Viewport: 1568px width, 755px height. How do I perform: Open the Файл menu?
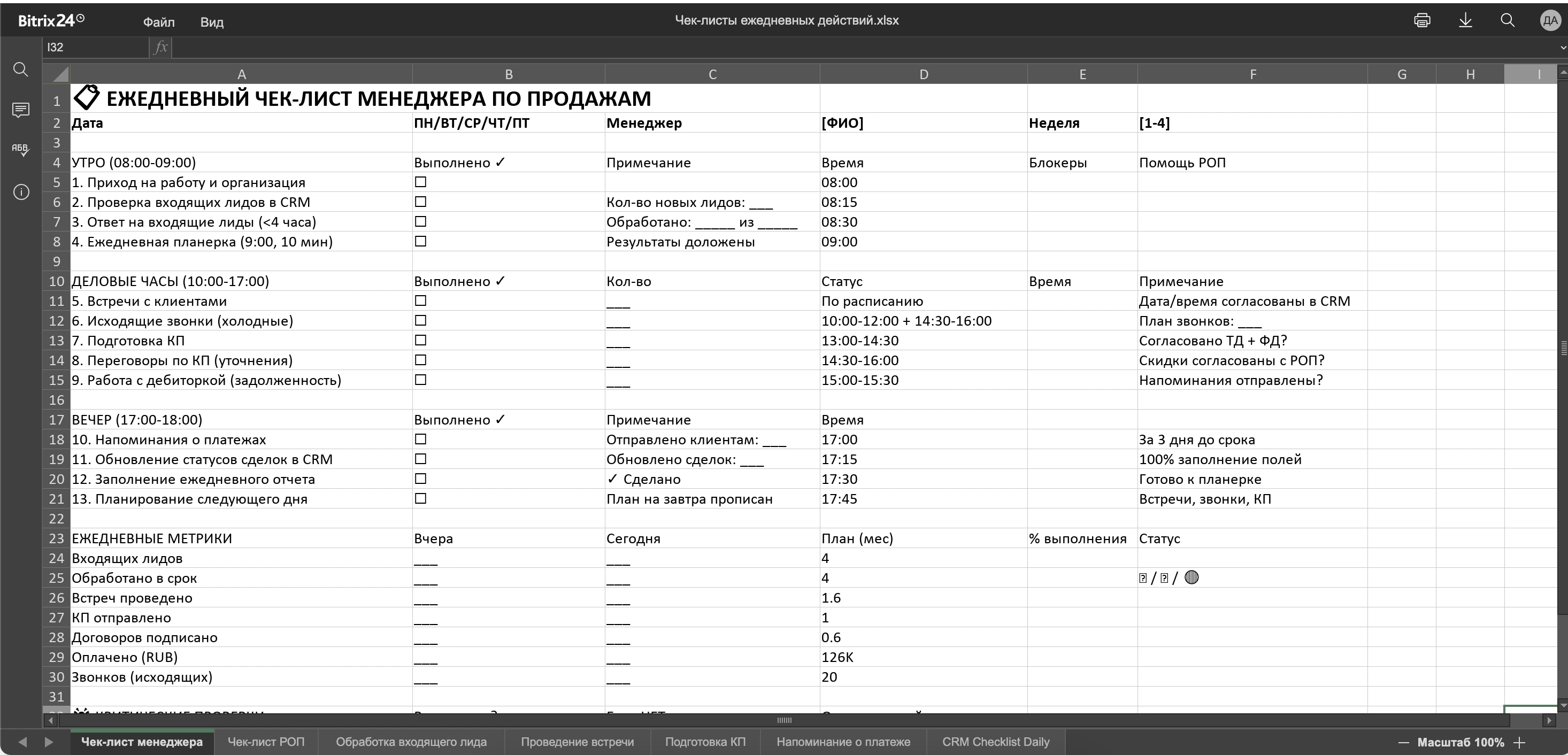click(159, 22)
